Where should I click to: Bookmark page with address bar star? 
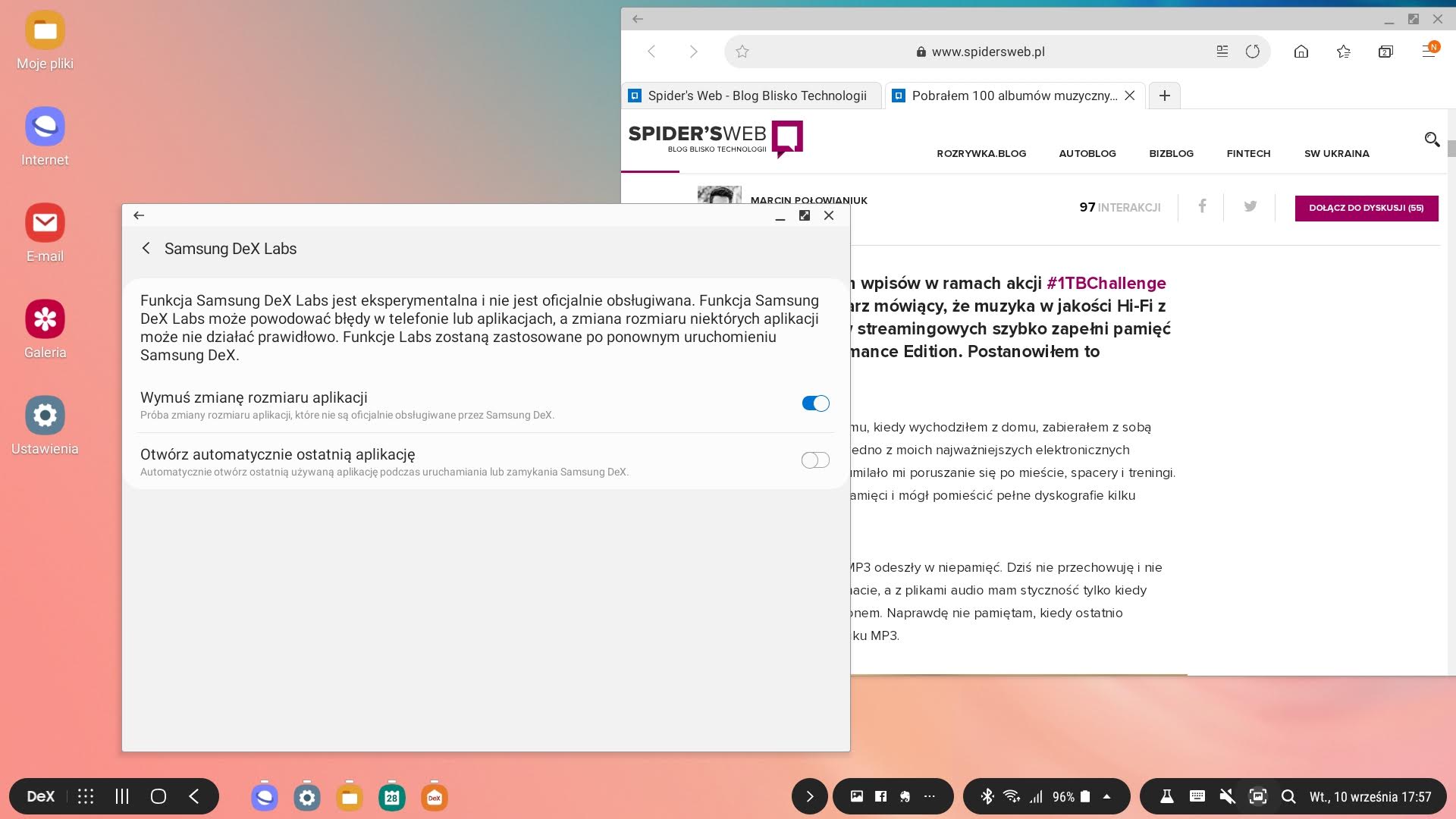(x=742, y=52)
